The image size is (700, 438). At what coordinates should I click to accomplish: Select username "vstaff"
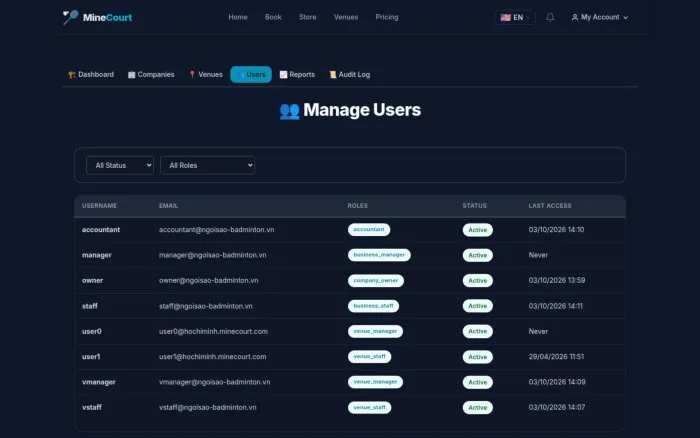[92, 407]
